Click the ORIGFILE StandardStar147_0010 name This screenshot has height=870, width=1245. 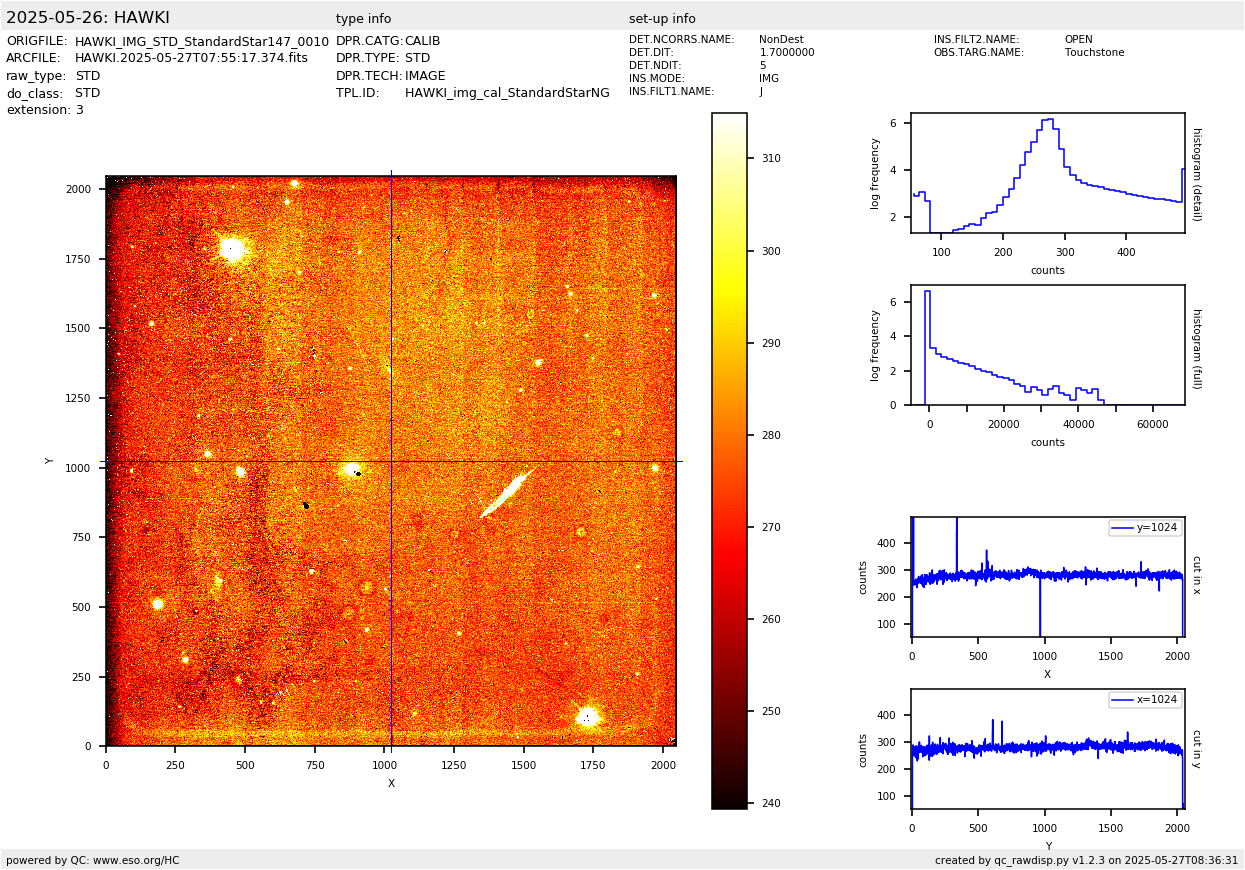coord(201,41)
